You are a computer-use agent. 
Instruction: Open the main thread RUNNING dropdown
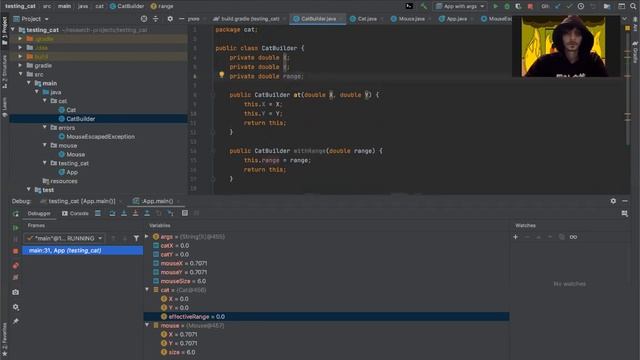[x=64, y=238]
